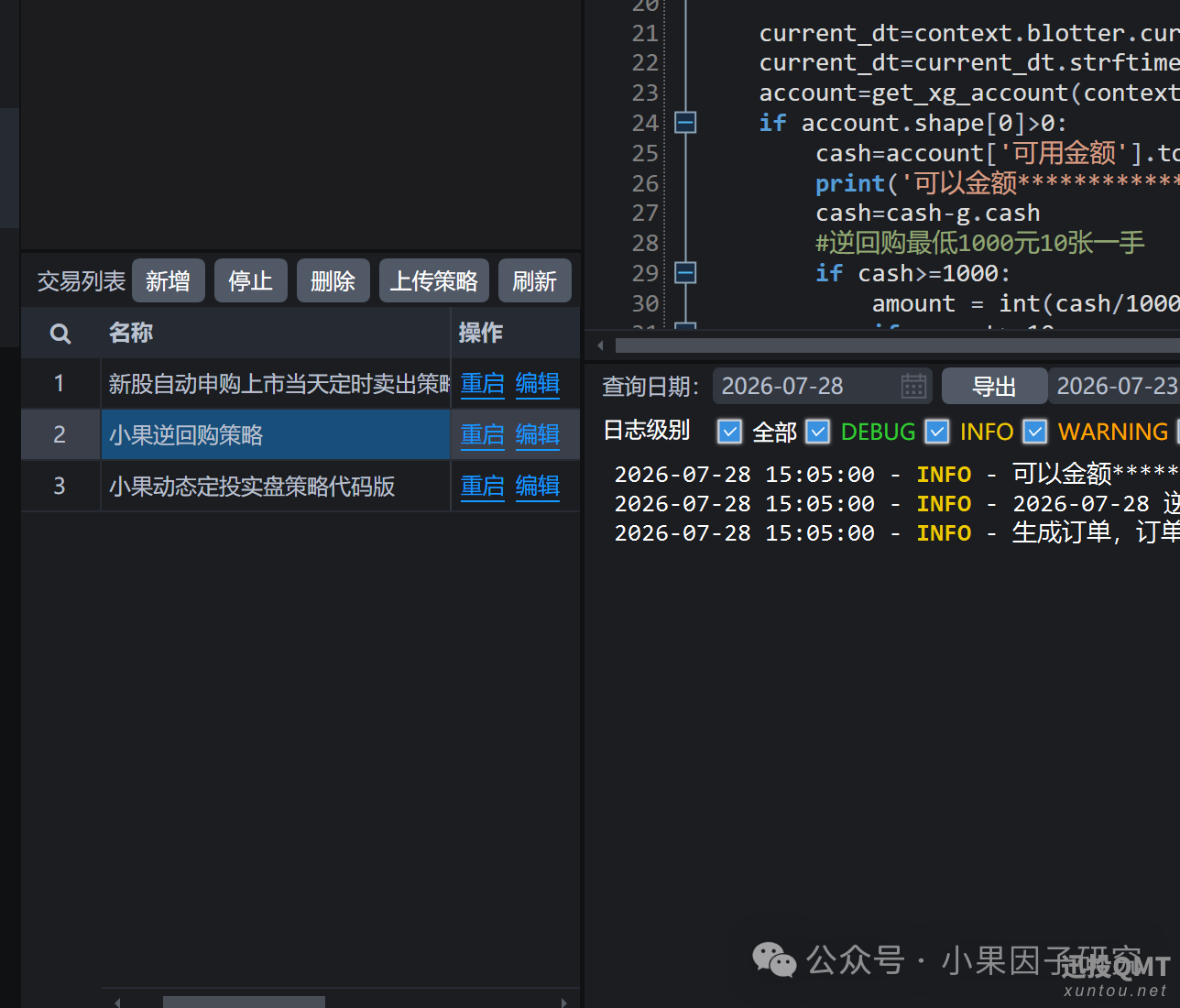Click the strategy list scroll-left arrow
The image size is (1180, 1008).
(117, 1003)
